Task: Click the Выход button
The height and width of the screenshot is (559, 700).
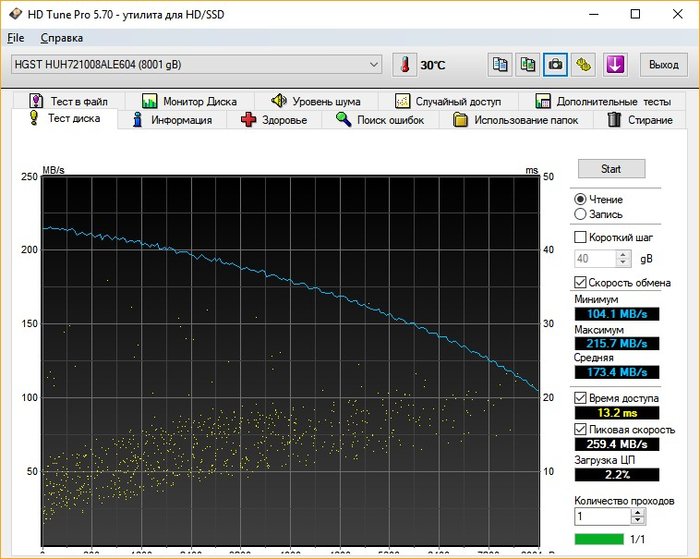Action: click(x=663, y=65)
